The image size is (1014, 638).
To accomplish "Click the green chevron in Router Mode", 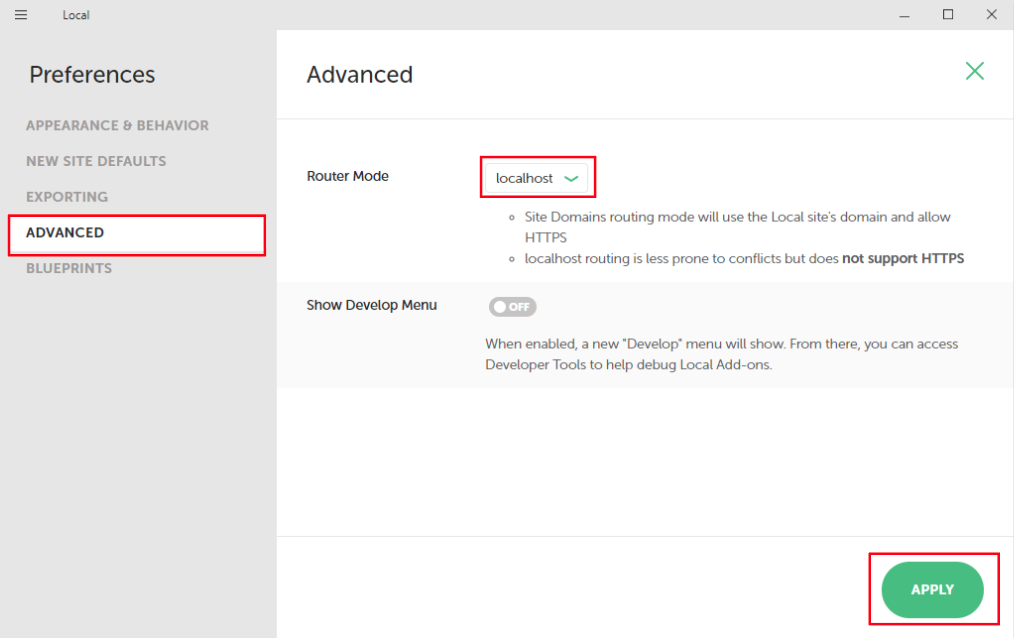I will click(571, 178).
